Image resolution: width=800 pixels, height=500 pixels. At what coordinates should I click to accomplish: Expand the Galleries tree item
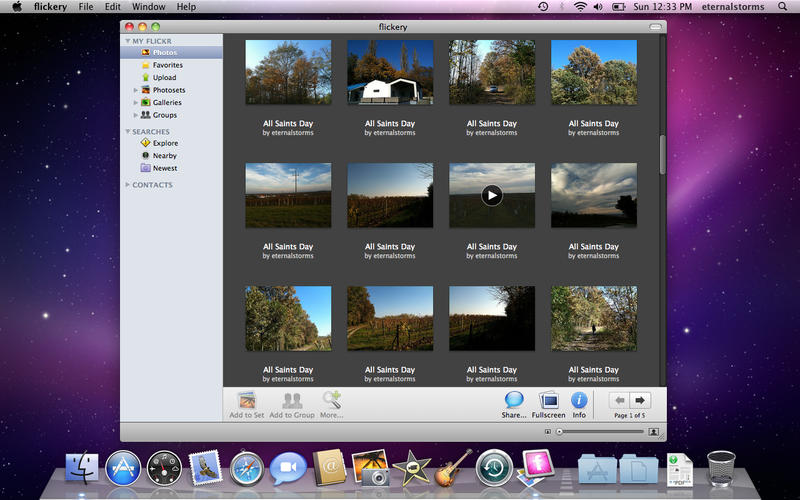[x=136, y=102]
